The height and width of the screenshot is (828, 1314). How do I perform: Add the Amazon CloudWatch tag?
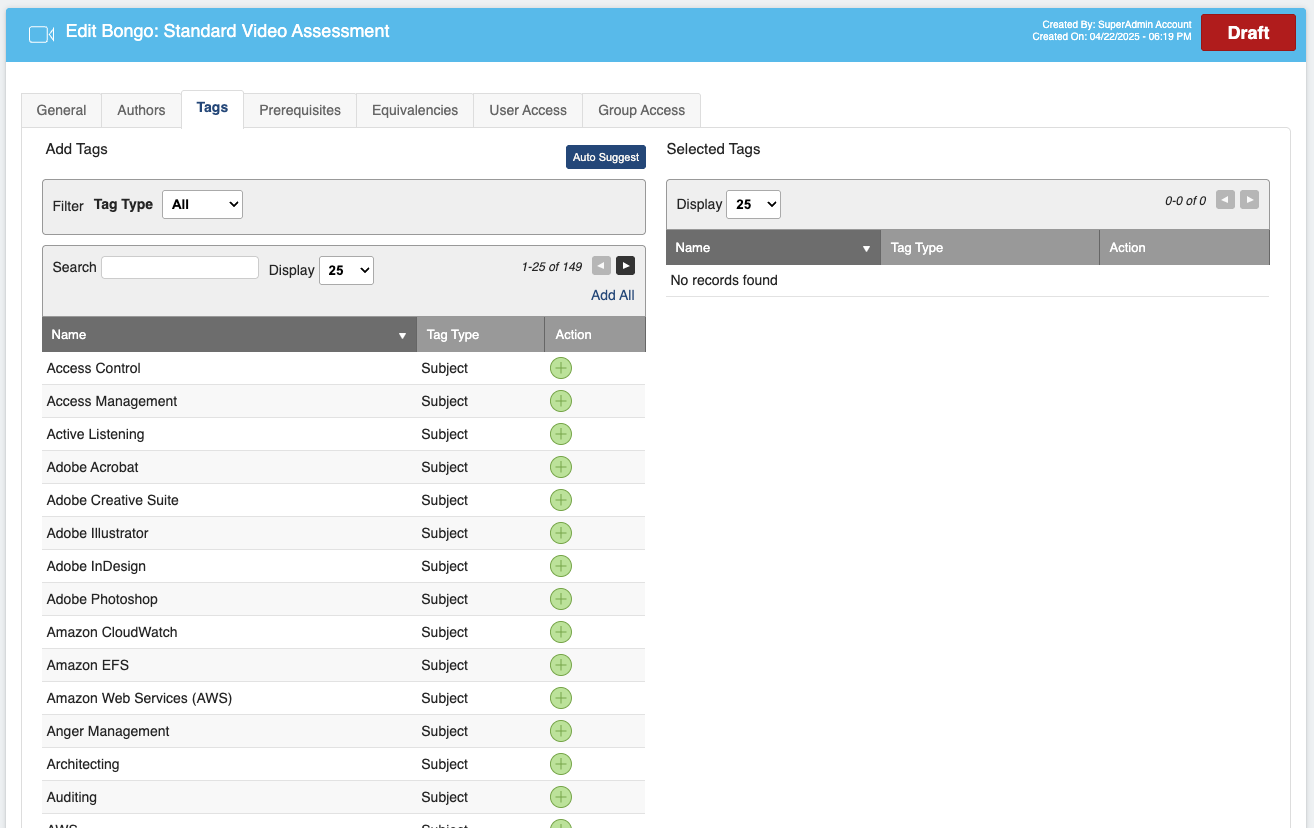click(x=561, y=632)
